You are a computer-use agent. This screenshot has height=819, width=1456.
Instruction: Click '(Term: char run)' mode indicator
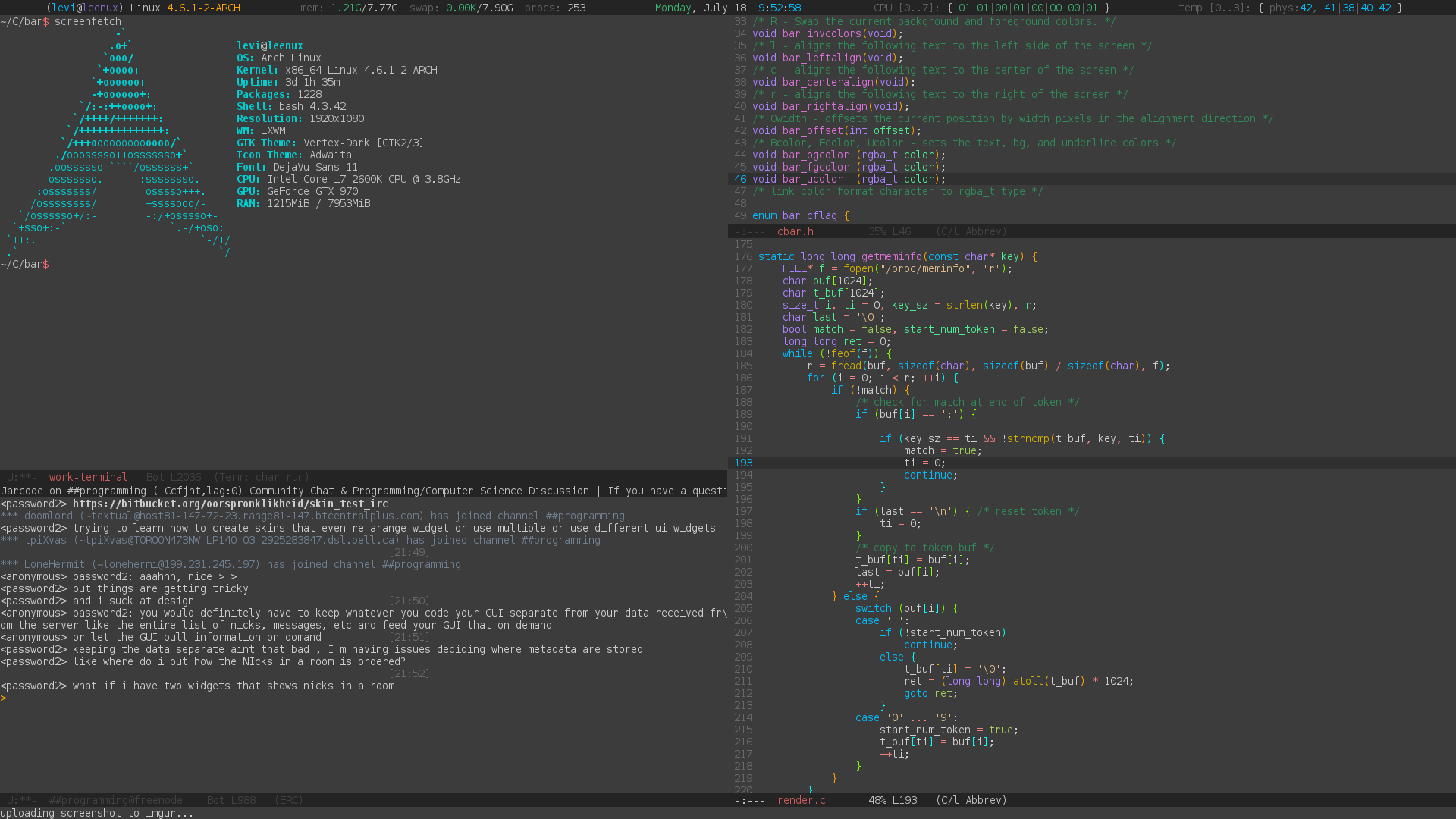point(261,477)
